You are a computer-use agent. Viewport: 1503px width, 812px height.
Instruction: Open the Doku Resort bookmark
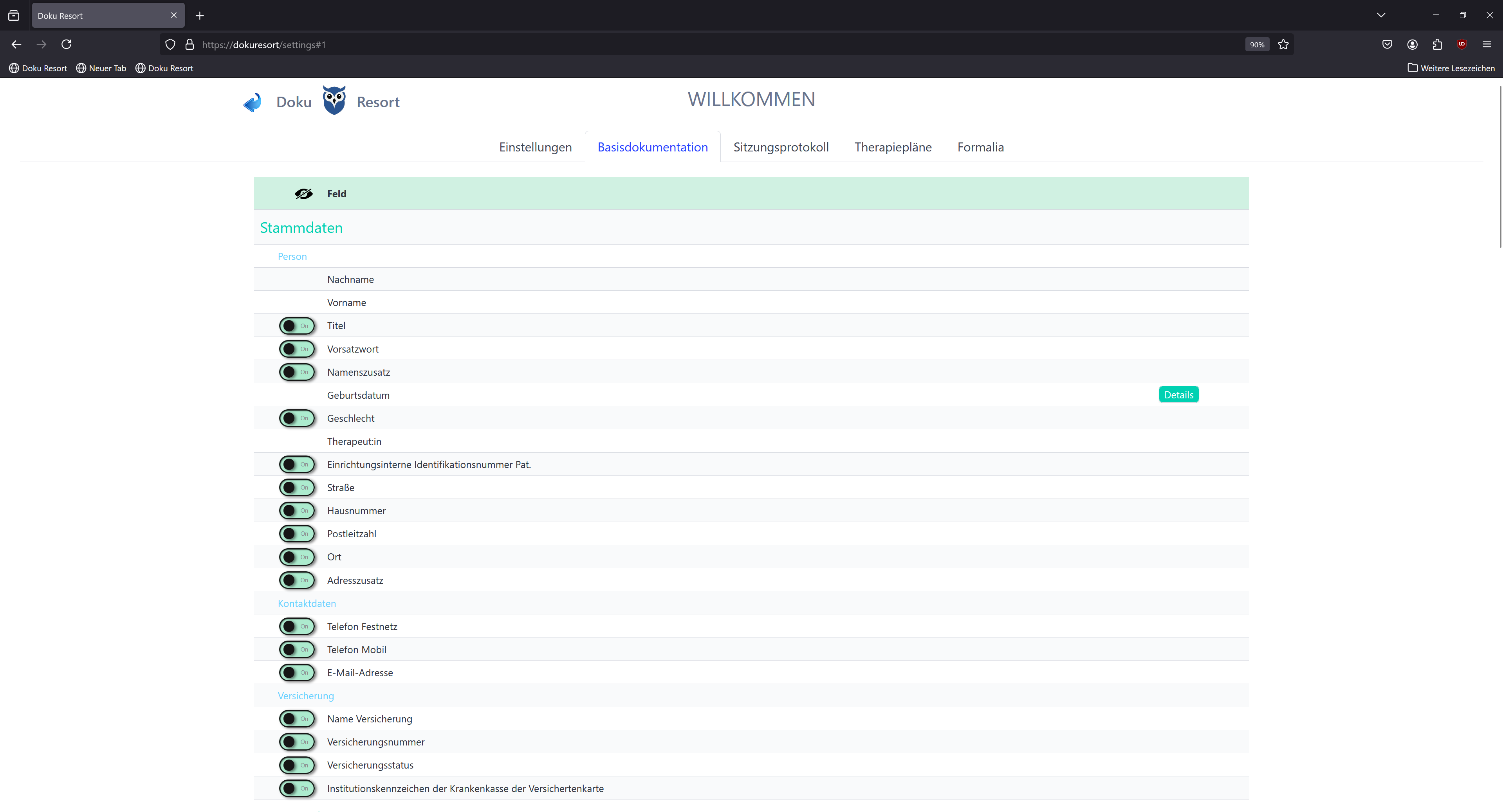(x=37, y=68)
